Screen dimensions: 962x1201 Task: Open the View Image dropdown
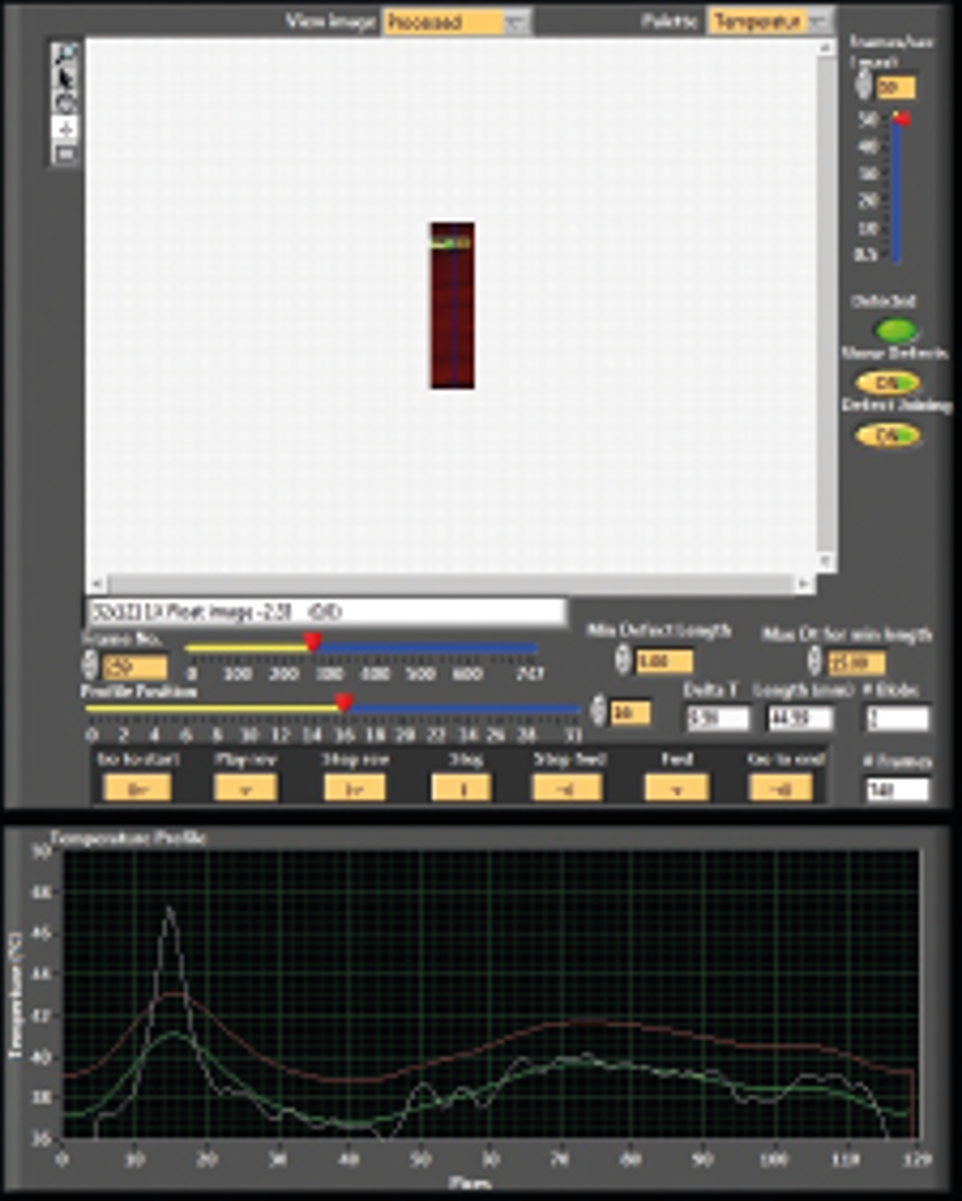[x=457, y=22]
